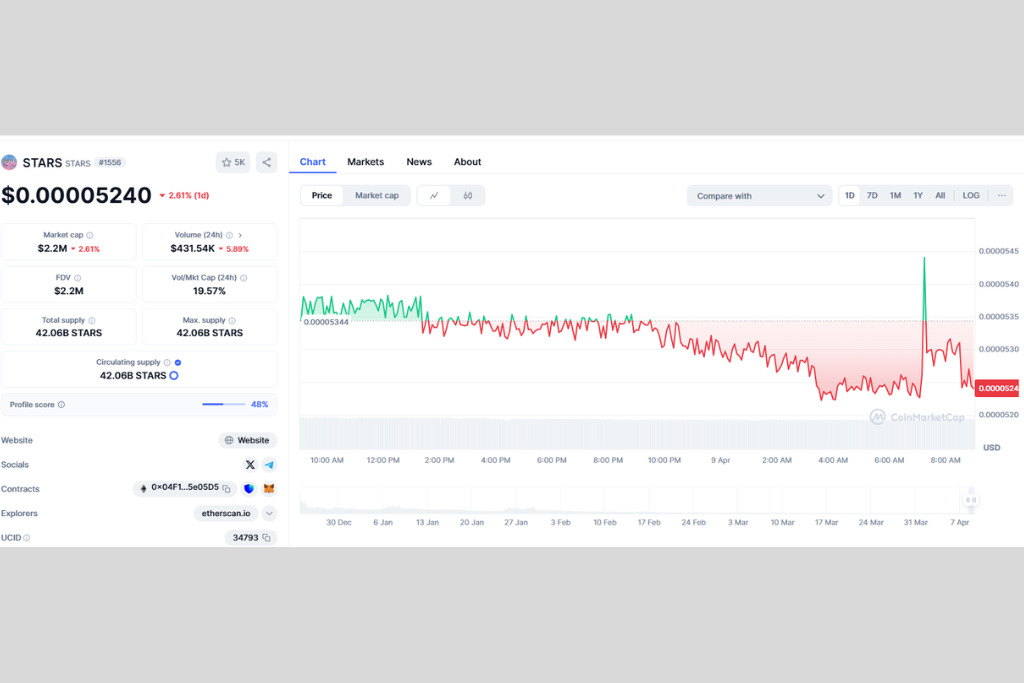Viewport: 1024px width, 683px height.
Task: Click the 2.61% (1d) price change
Action: [184, 196]
